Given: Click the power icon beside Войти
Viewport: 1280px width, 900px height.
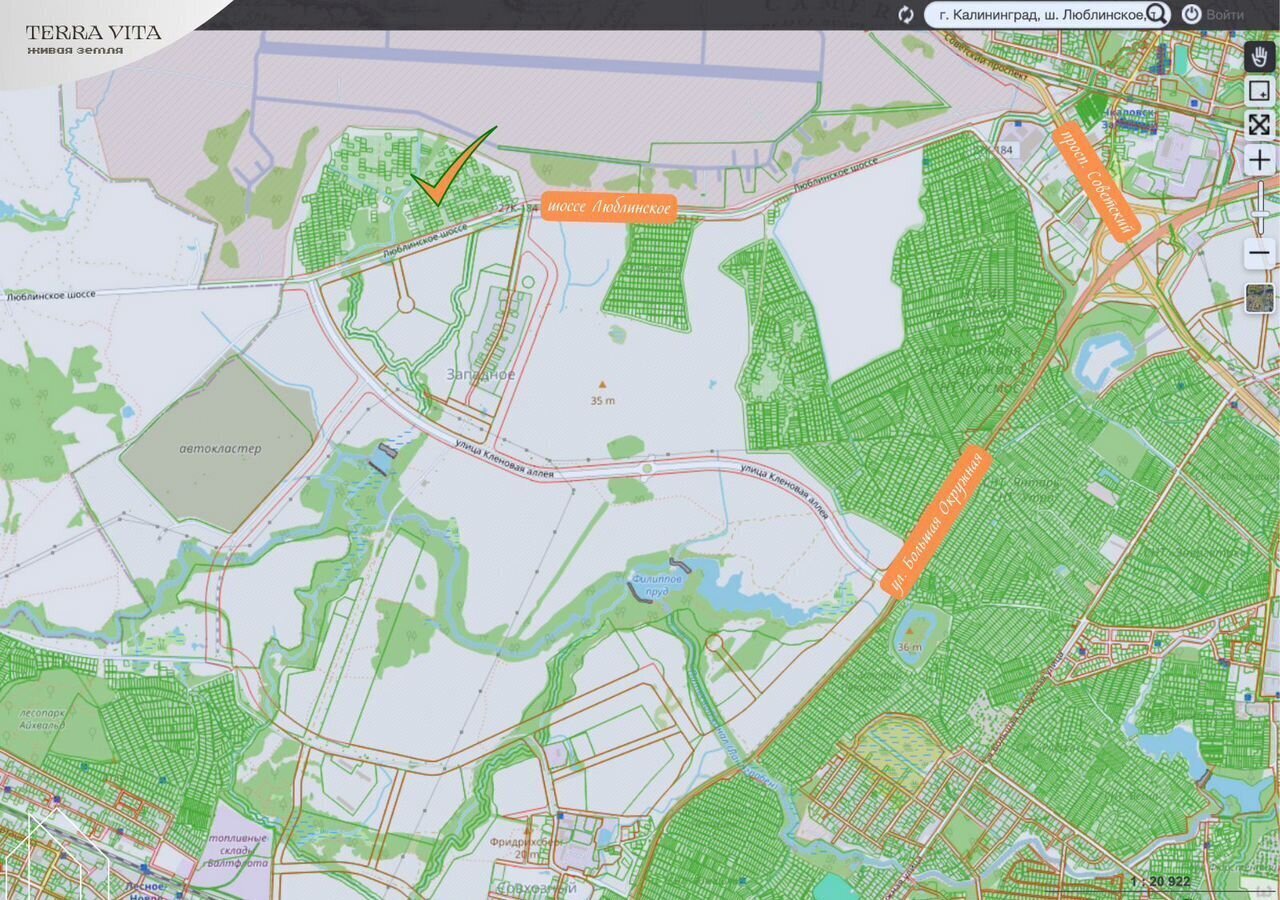Looking at the screenshot, I should [1191, 14].
